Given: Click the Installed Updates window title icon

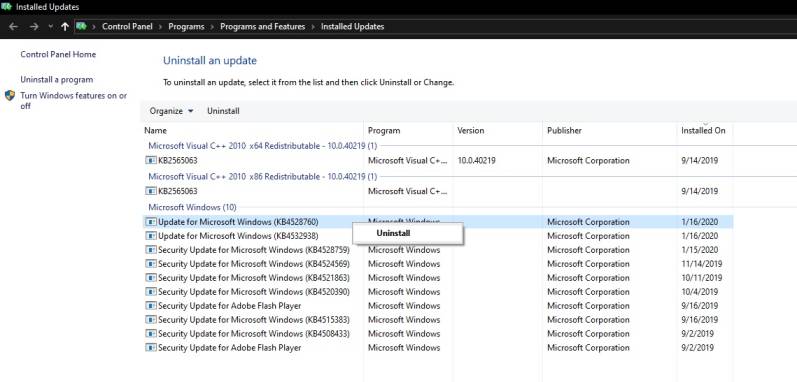Looking at the screenshot, I should point(7,7).
